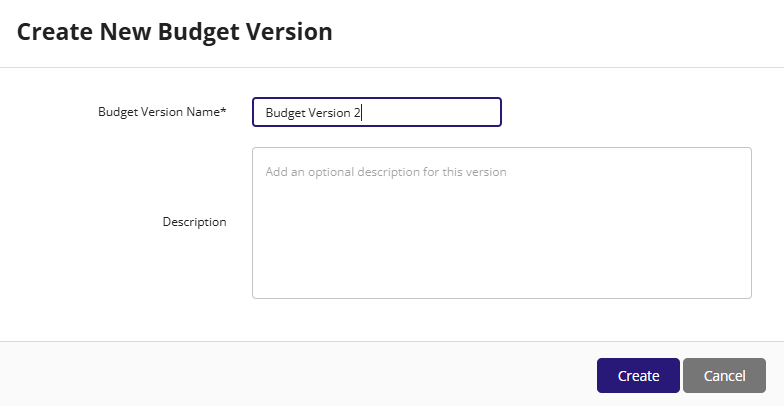Click the Budget Version Name label
Screen dimensions: 784x406
162,112
